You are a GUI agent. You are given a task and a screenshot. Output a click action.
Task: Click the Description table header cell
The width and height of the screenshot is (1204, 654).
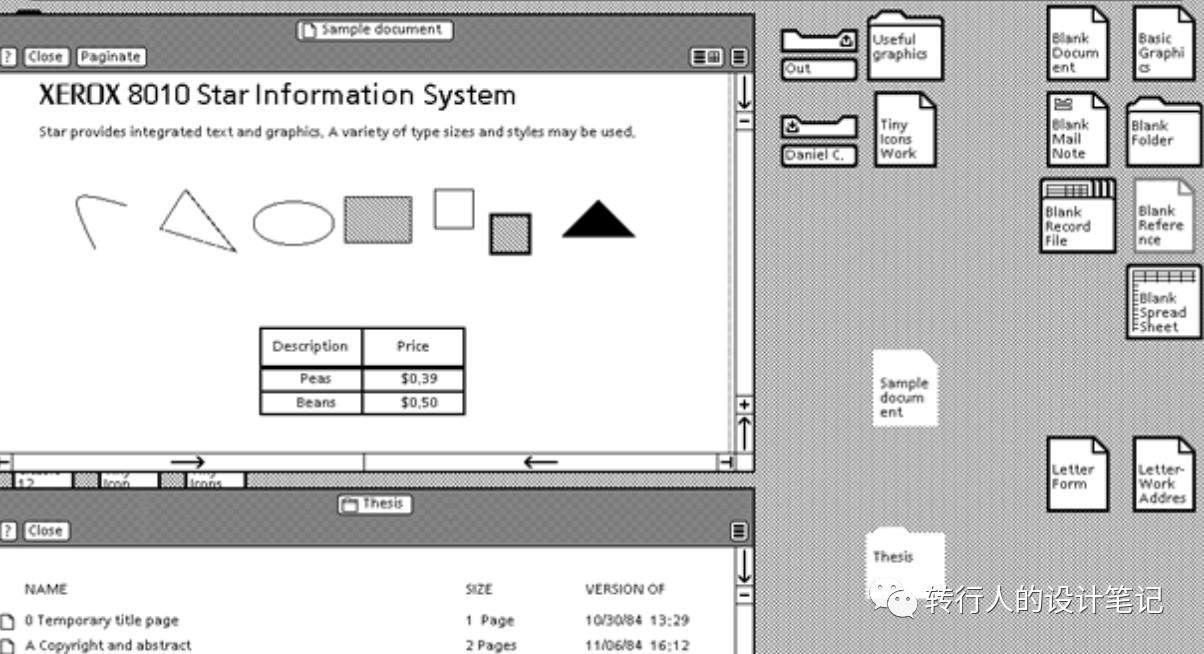[311, 347]
